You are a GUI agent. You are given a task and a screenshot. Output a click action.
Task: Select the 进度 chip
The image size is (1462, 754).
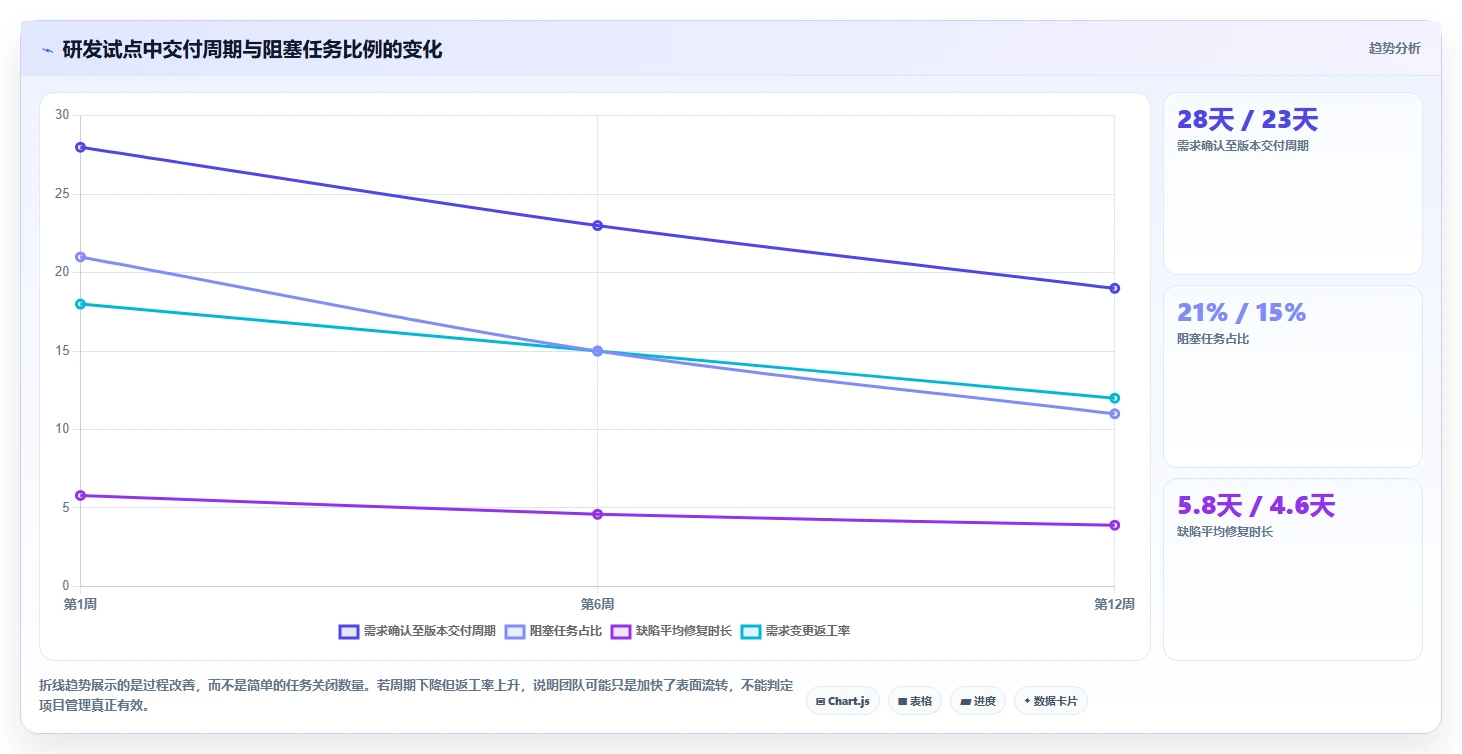(x=978, y=701)
